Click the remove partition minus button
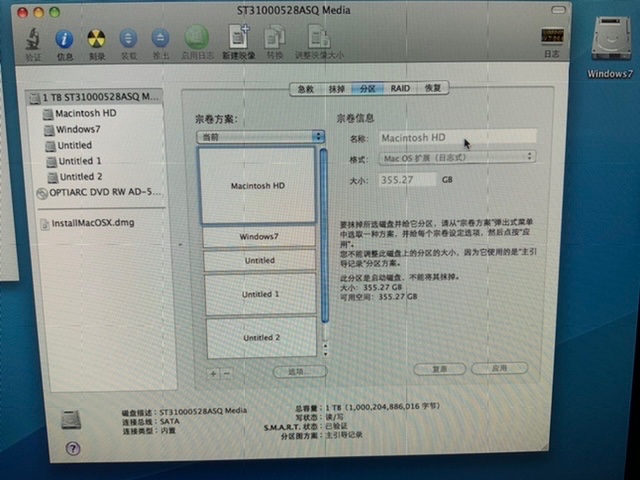Image resolution: width=640 pixels, height=480 pixels. click(227, 373)
